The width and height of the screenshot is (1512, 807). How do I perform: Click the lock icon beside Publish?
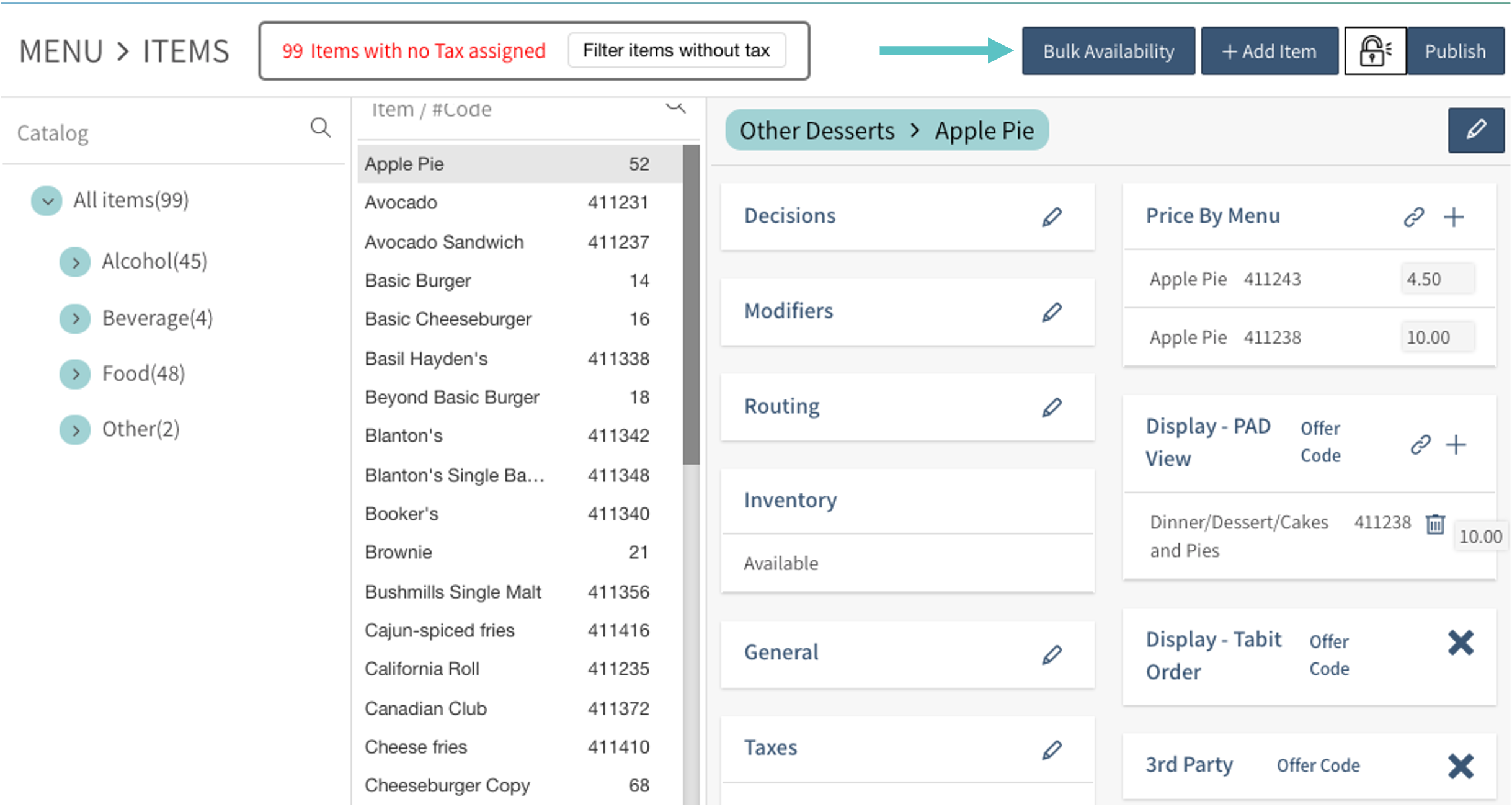(x=1374, y=51)
